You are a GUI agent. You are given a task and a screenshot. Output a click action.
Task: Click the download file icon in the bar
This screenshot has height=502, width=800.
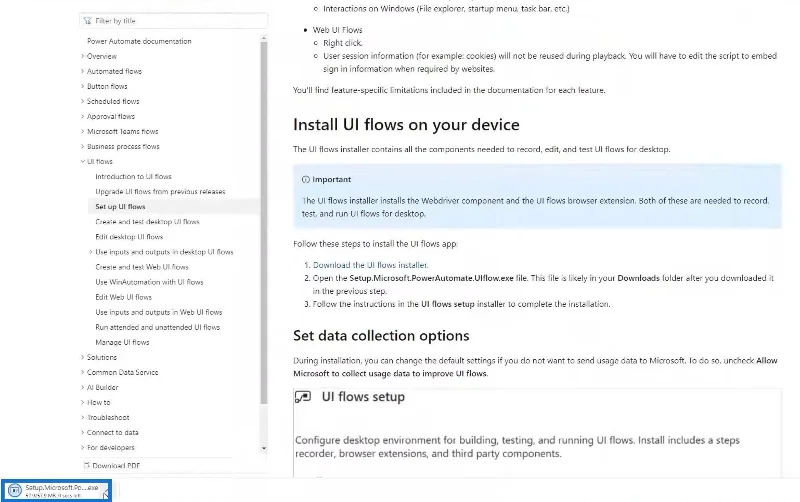[x=14, y=491]
